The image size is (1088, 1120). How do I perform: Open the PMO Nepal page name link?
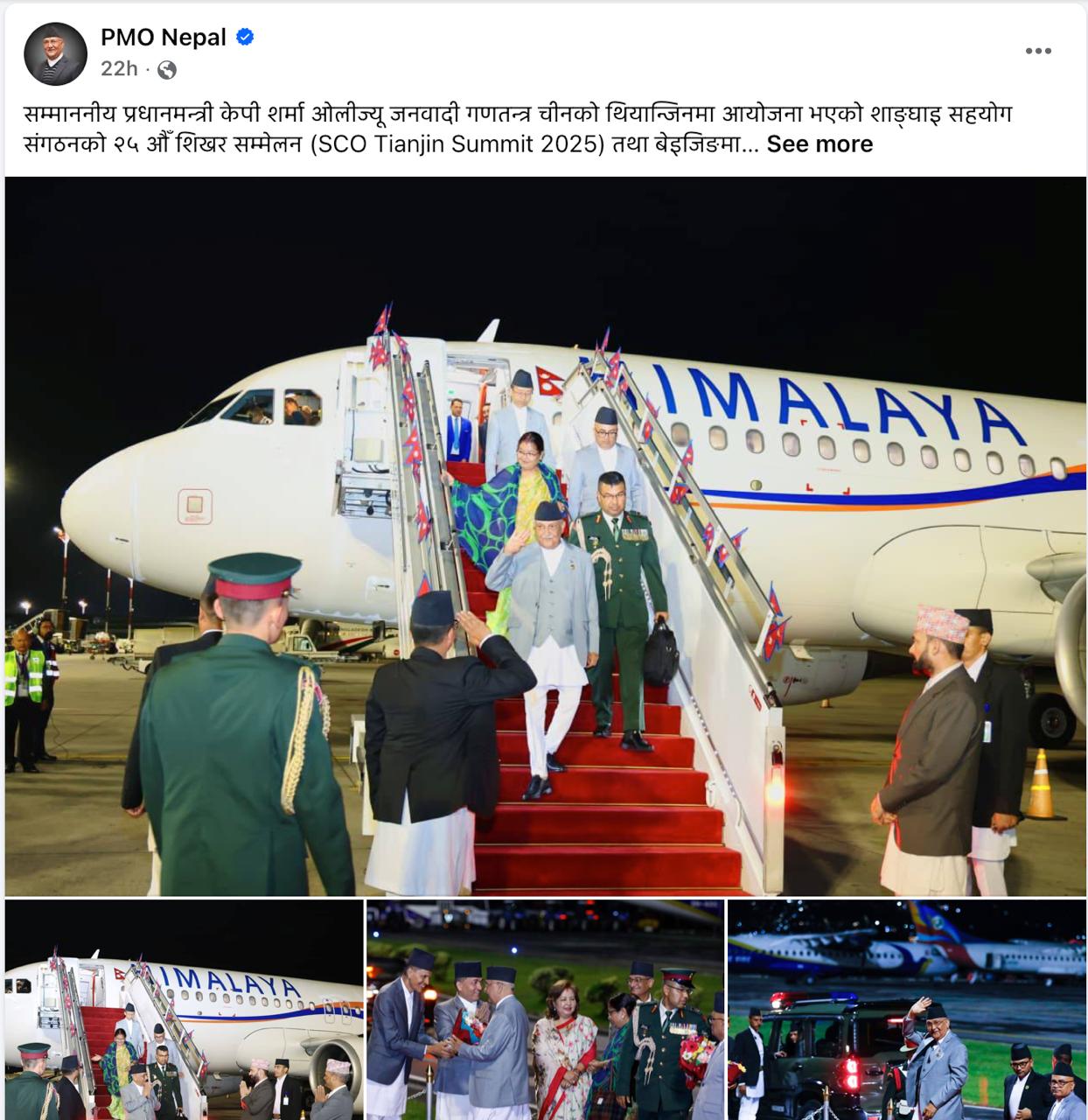point(164,38)
